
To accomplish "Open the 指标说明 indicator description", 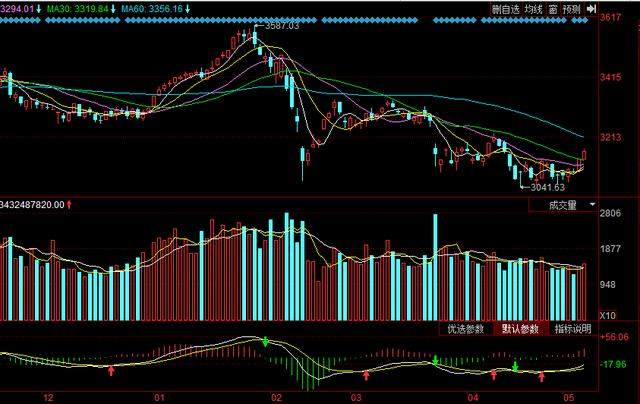I will tap(572, 329).
